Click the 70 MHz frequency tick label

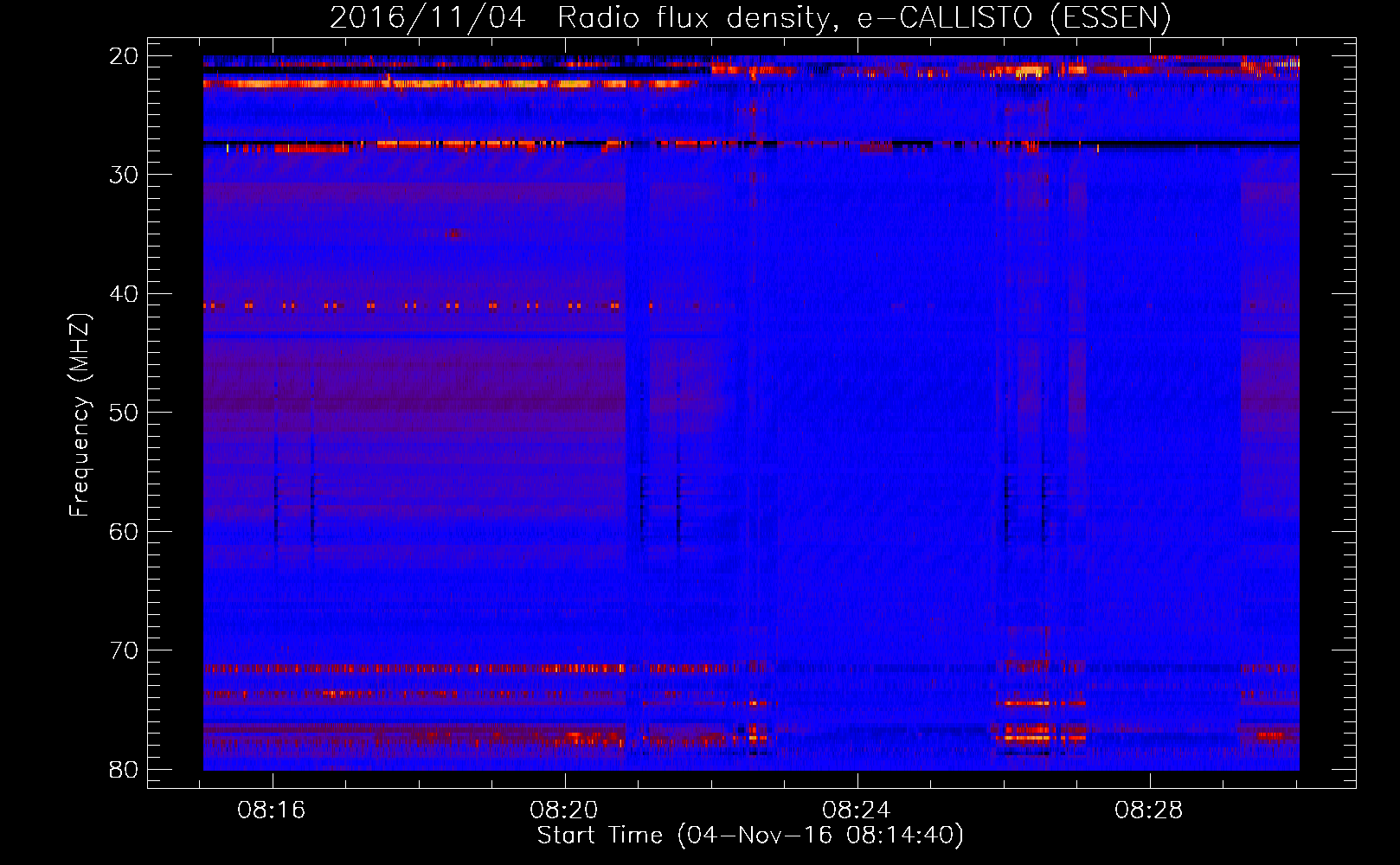(124, 650)
